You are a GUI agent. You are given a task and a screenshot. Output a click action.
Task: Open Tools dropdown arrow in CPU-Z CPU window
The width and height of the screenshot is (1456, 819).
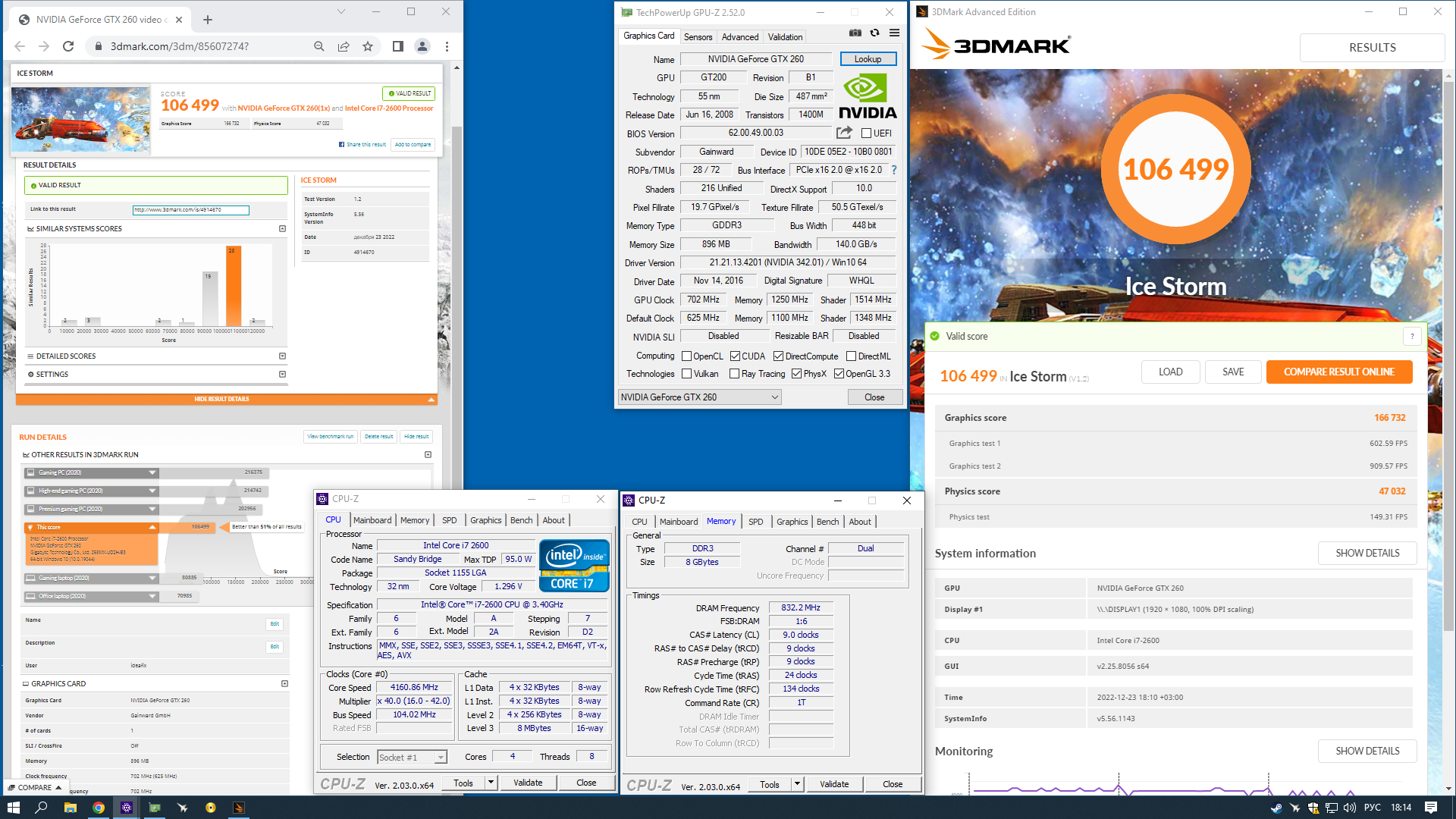pyautogui.click(x=491, y=783)
